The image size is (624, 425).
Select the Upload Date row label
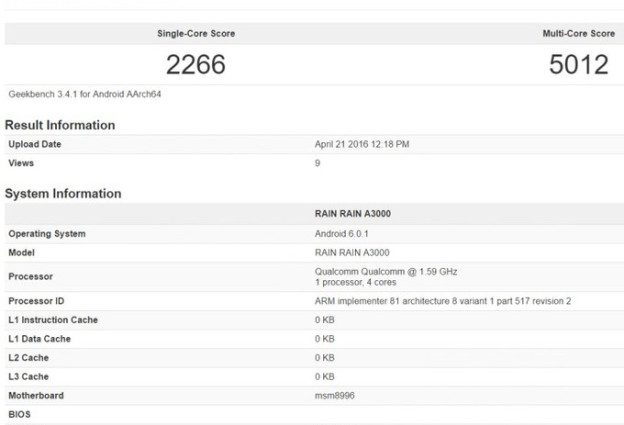click(37, 145)
